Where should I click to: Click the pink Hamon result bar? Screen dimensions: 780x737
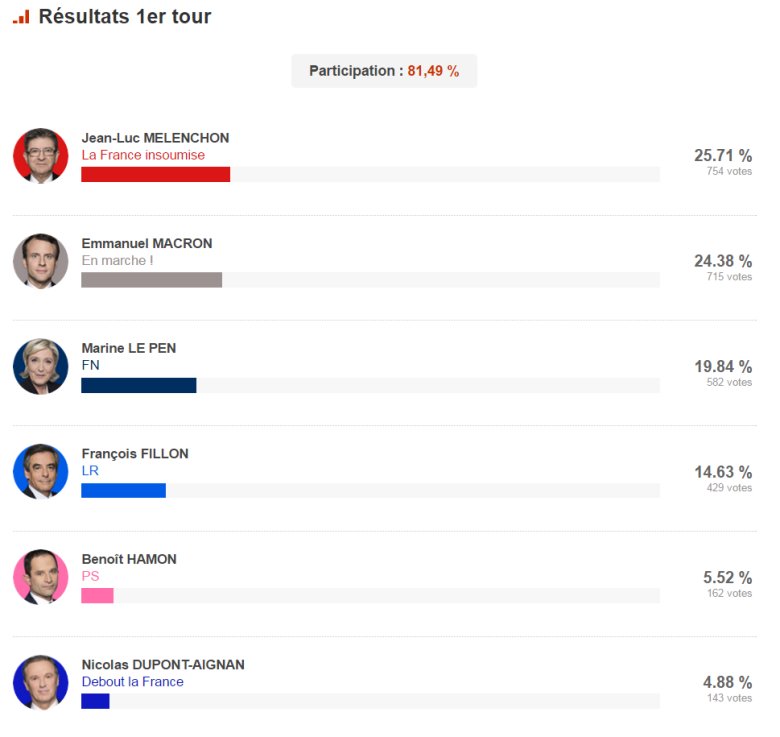click(98, 596)
